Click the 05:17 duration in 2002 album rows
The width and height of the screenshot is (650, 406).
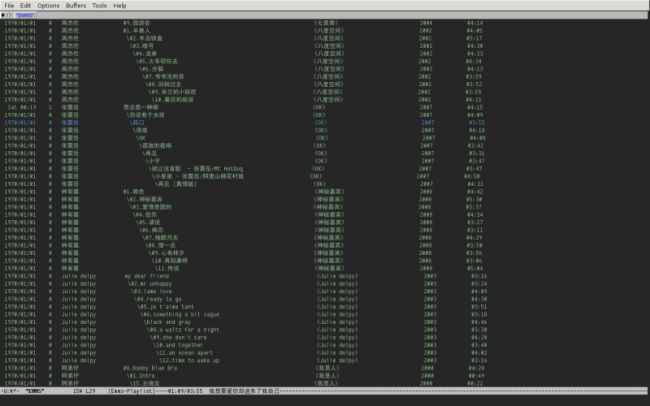coord(474,39)
